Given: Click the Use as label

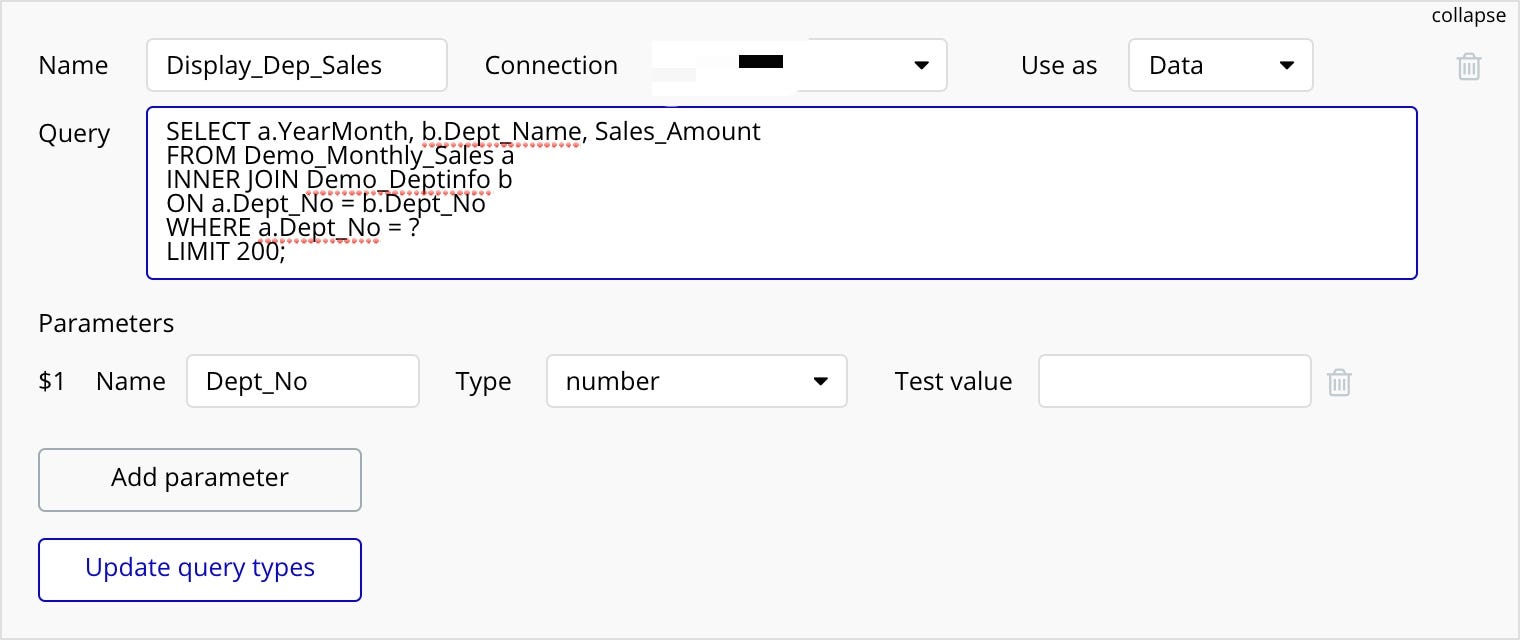Looking at the screenshot, I should [1058, 66].
